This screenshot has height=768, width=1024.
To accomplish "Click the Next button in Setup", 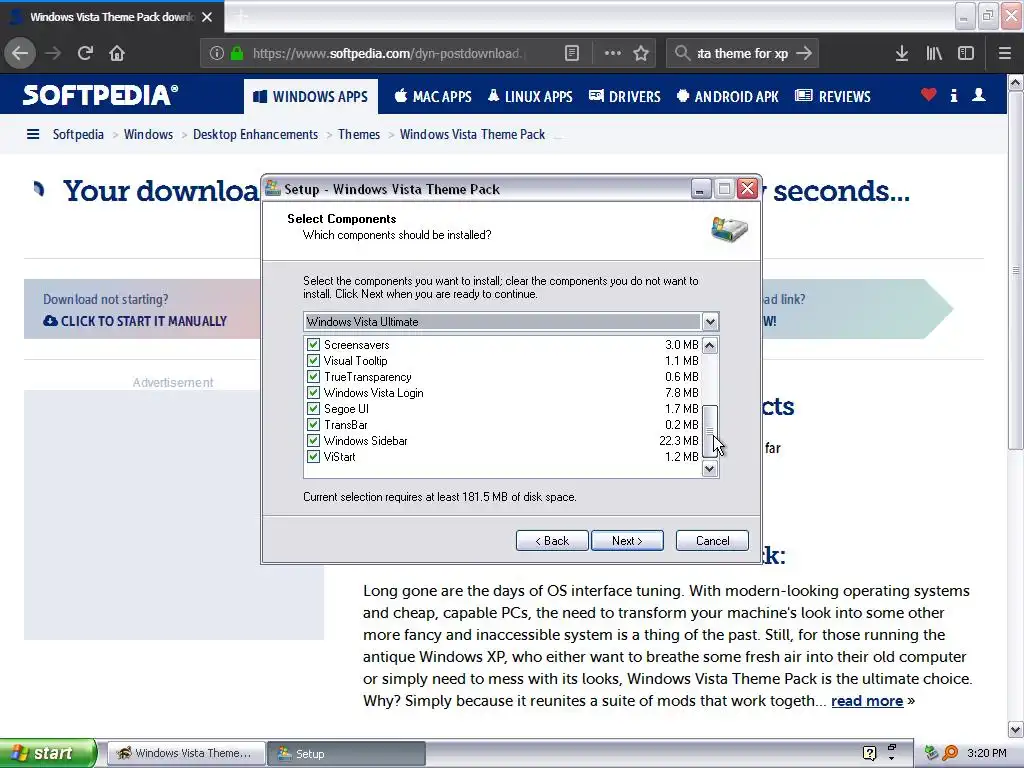I will 627,541.
